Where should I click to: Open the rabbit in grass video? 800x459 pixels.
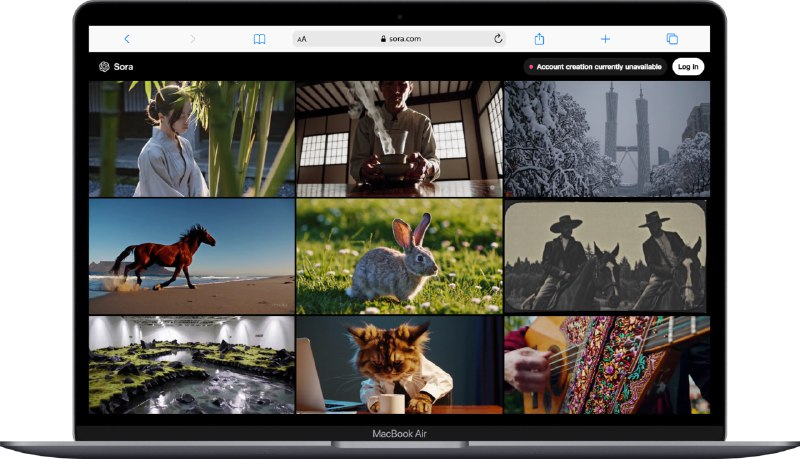point(399,256)
